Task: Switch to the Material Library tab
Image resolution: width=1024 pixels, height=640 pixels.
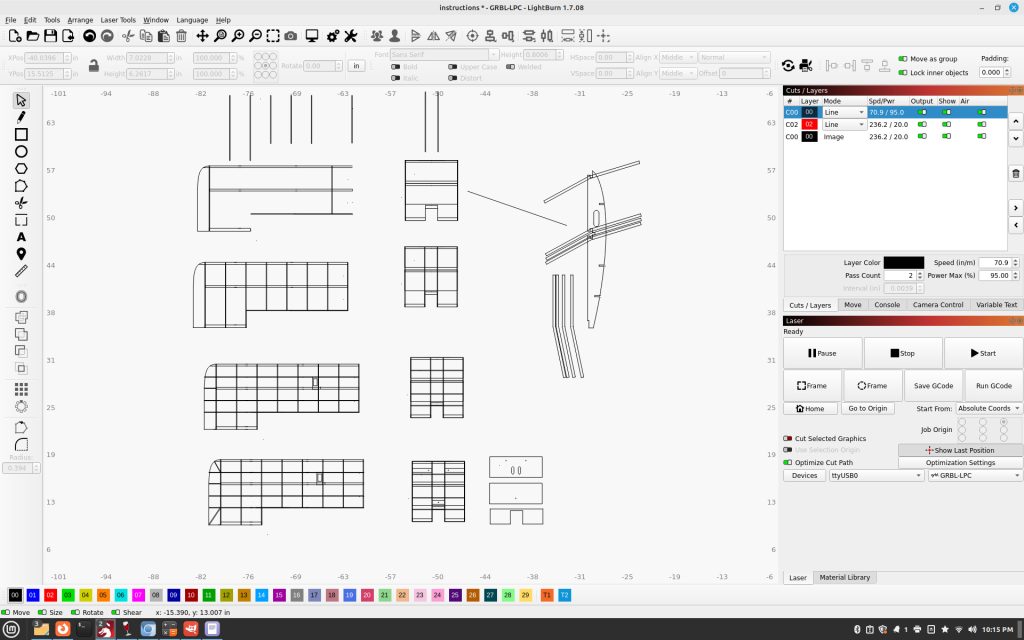Action: (x=845, y=577)
